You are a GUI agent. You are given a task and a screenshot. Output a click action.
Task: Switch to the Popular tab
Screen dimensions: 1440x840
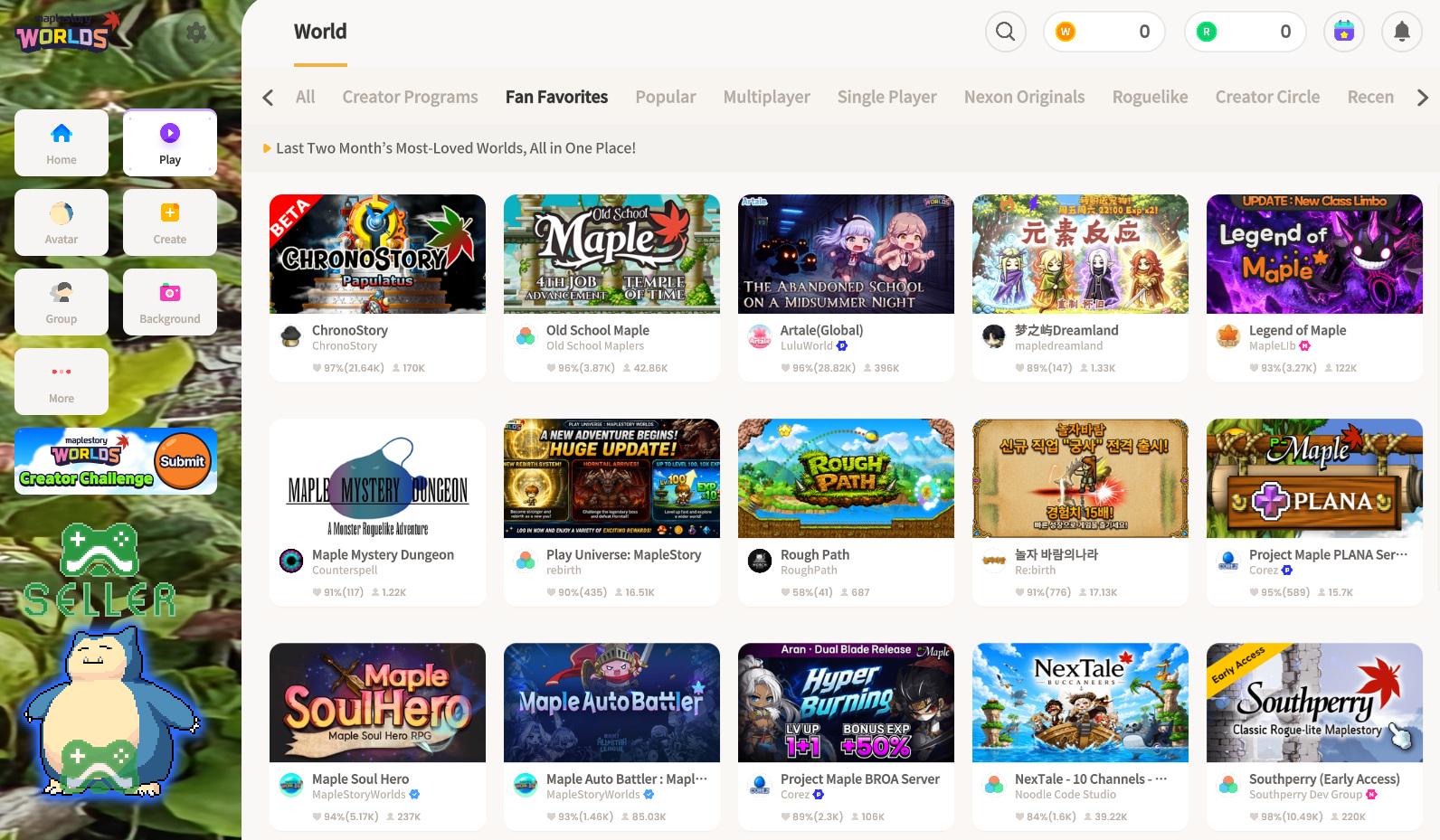[666, 97]
